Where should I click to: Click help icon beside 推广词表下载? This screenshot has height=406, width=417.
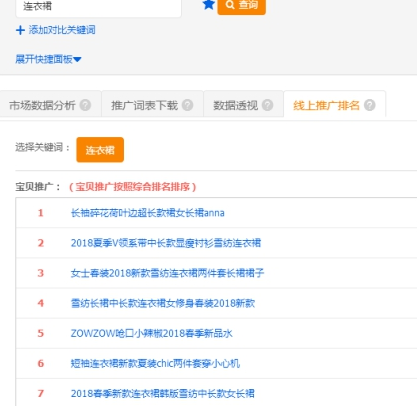188,105
